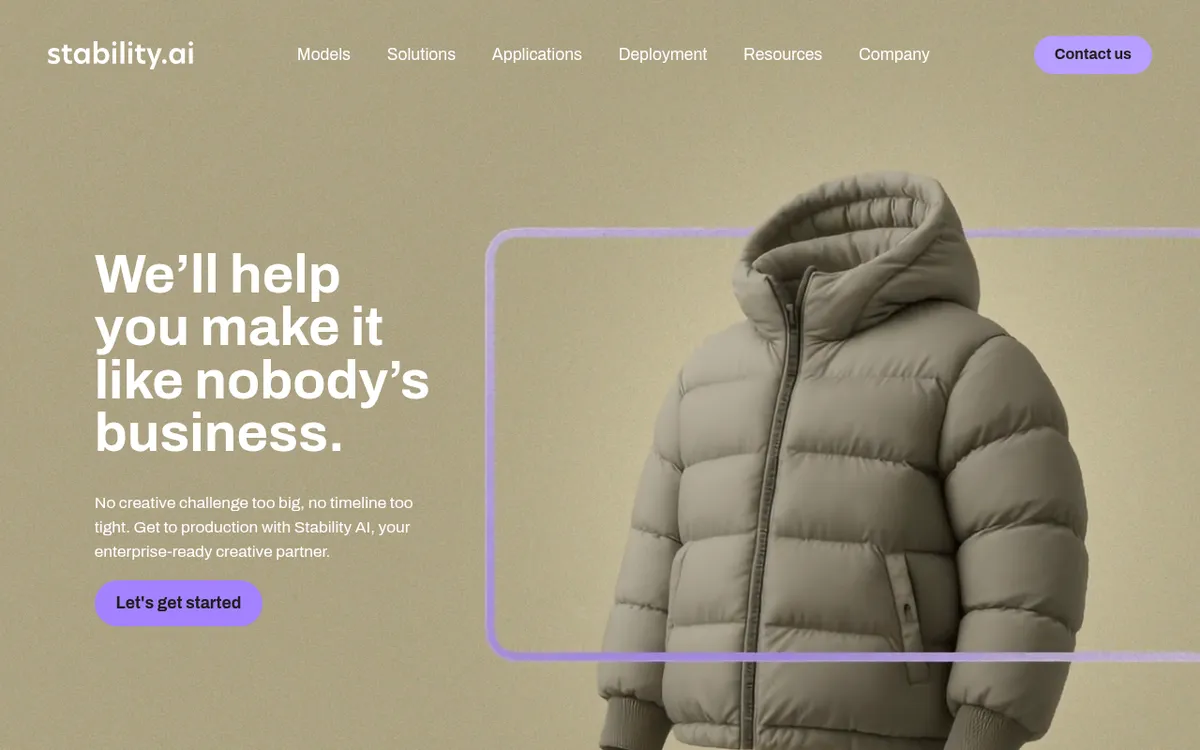Screen dimensions: 1200x750
Task: Expand the Deployment menu
Action: [x=662, y=54]
